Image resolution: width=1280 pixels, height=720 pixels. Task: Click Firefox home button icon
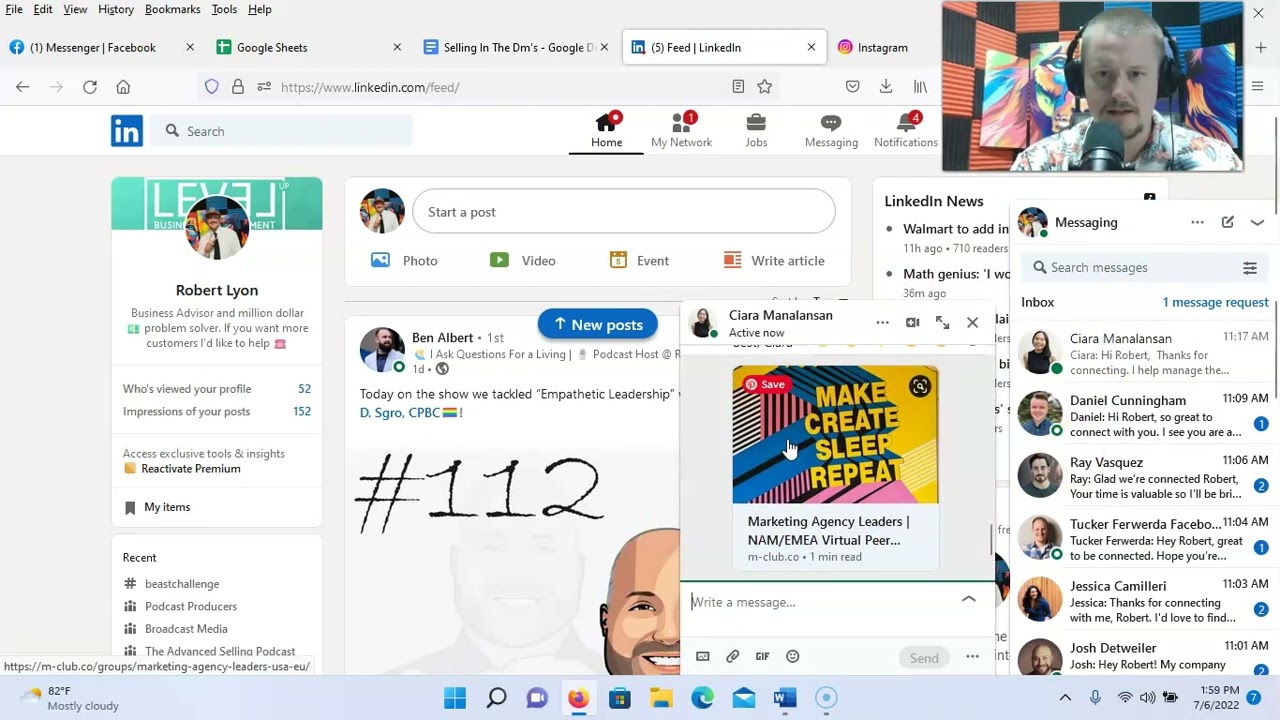123,87
